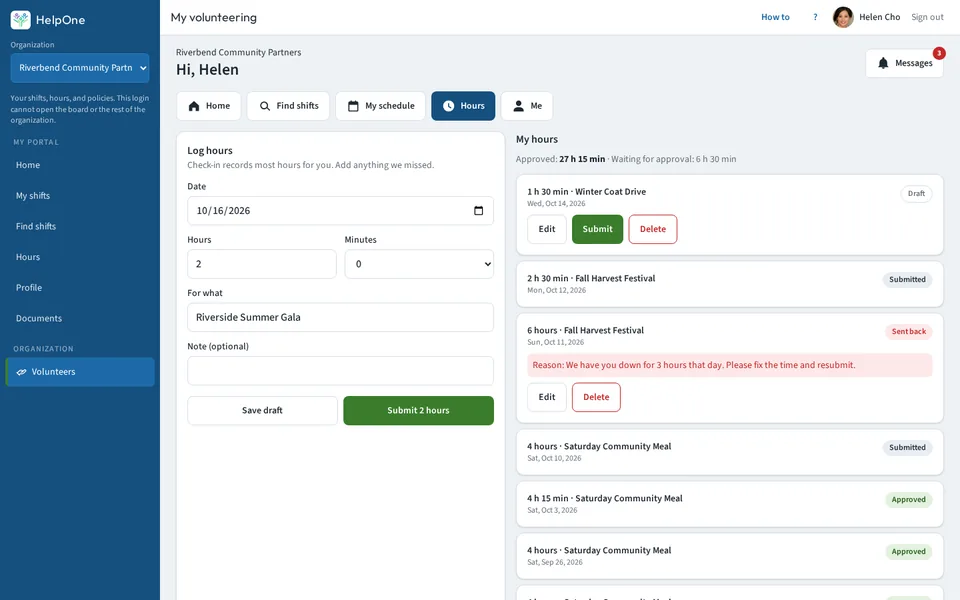Open the Messages bell icon
960x600 pixels.
point(883,63)
